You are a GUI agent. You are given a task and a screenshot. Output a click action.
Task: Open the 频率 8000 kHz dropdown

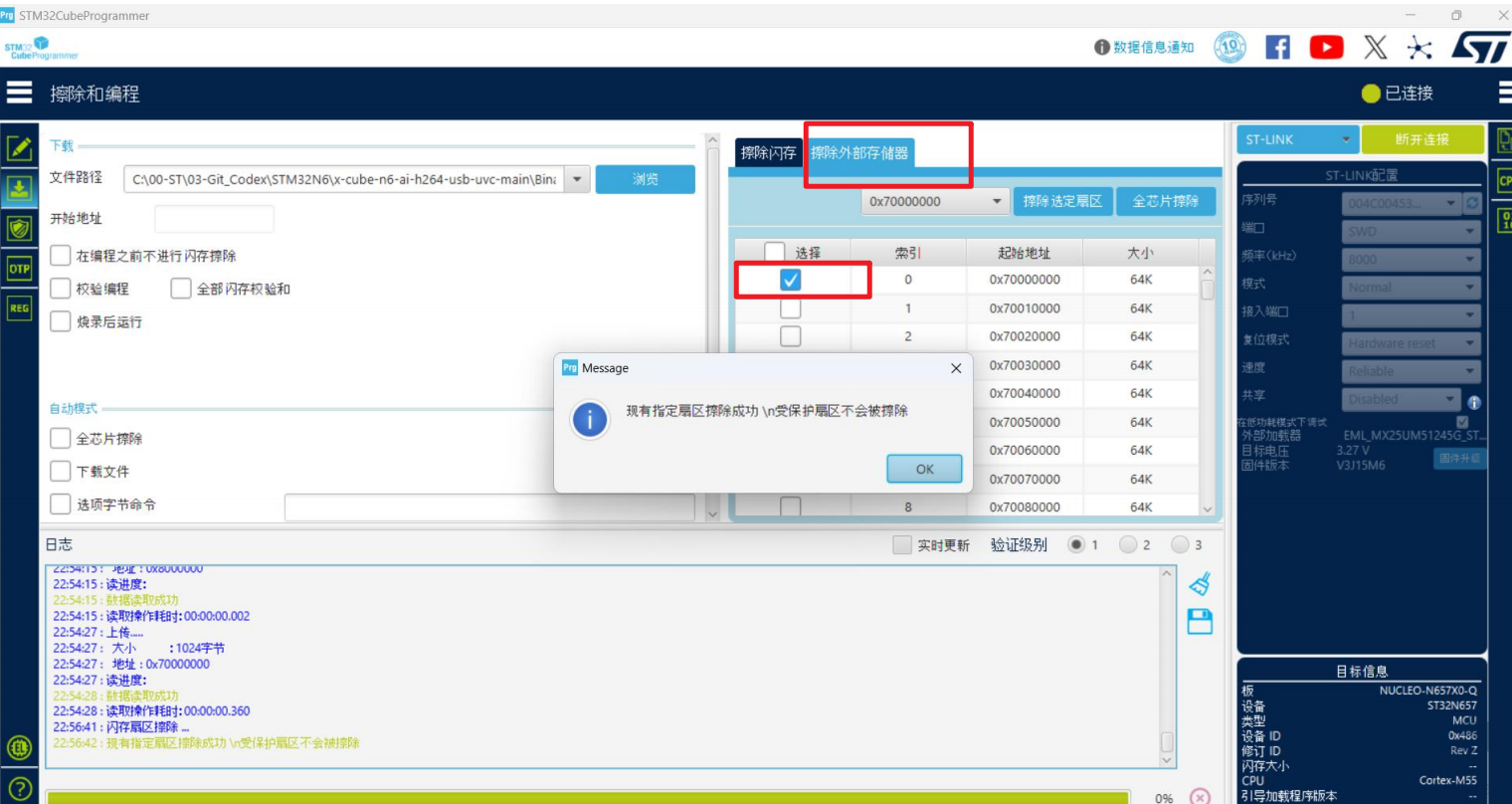(1412, 259)
